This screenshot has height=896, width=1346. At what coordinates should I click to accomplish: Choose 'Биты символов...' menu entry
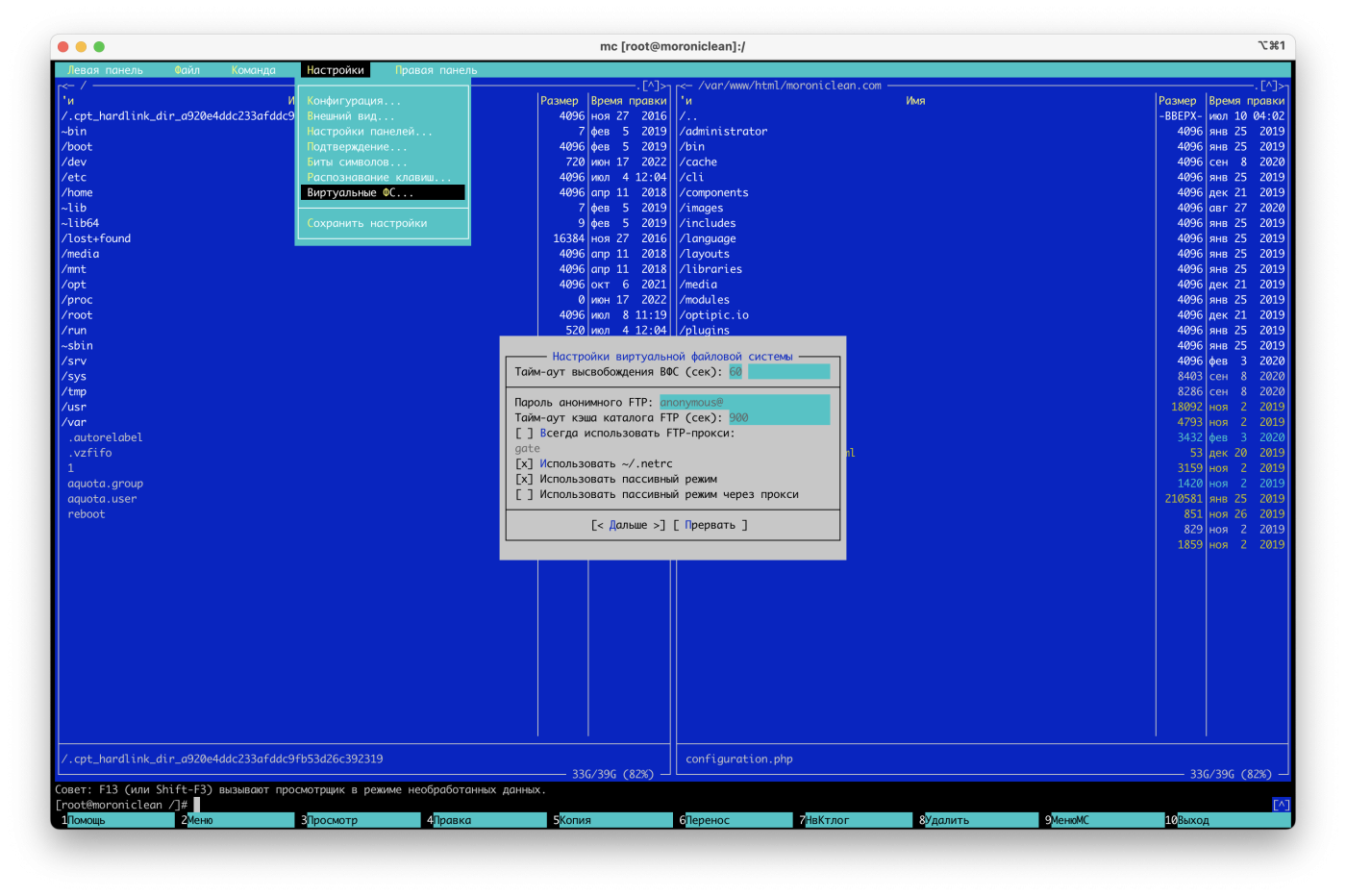pyautogui.click(x=383, y=162)
